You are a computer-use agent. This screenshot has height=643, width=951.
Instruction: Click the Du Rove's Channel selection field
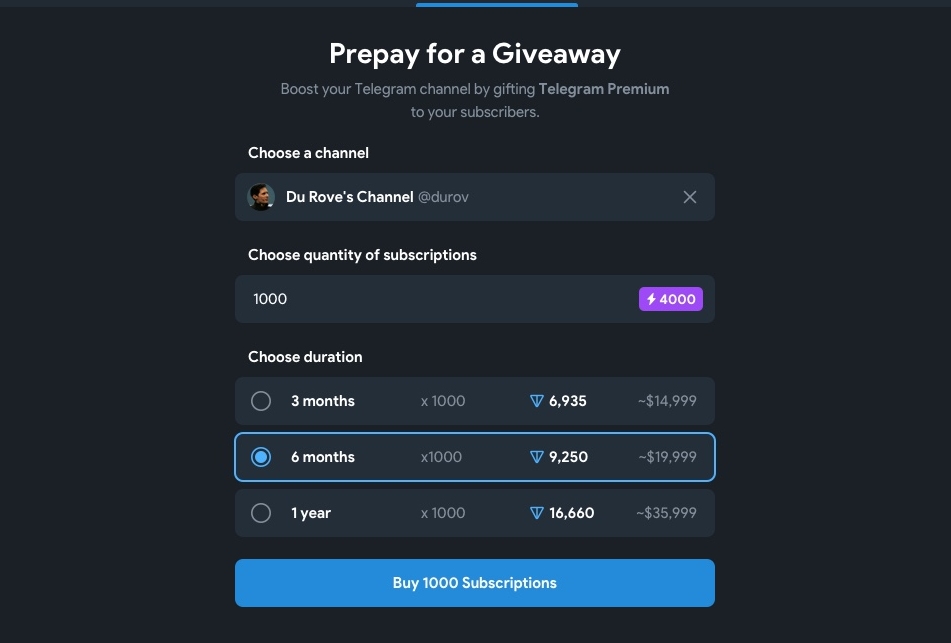pyautogui.click(x=475, y=197)
